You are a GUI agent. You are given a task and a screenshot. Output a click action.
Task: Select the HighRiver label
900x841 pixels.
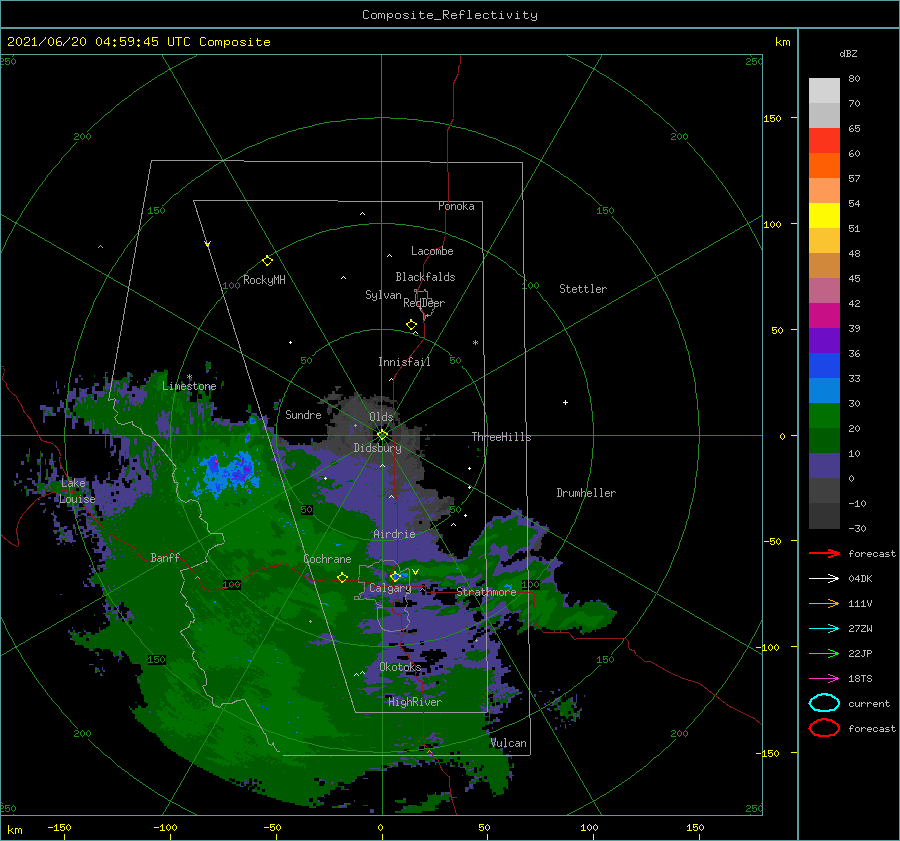(x=415, y=702)
